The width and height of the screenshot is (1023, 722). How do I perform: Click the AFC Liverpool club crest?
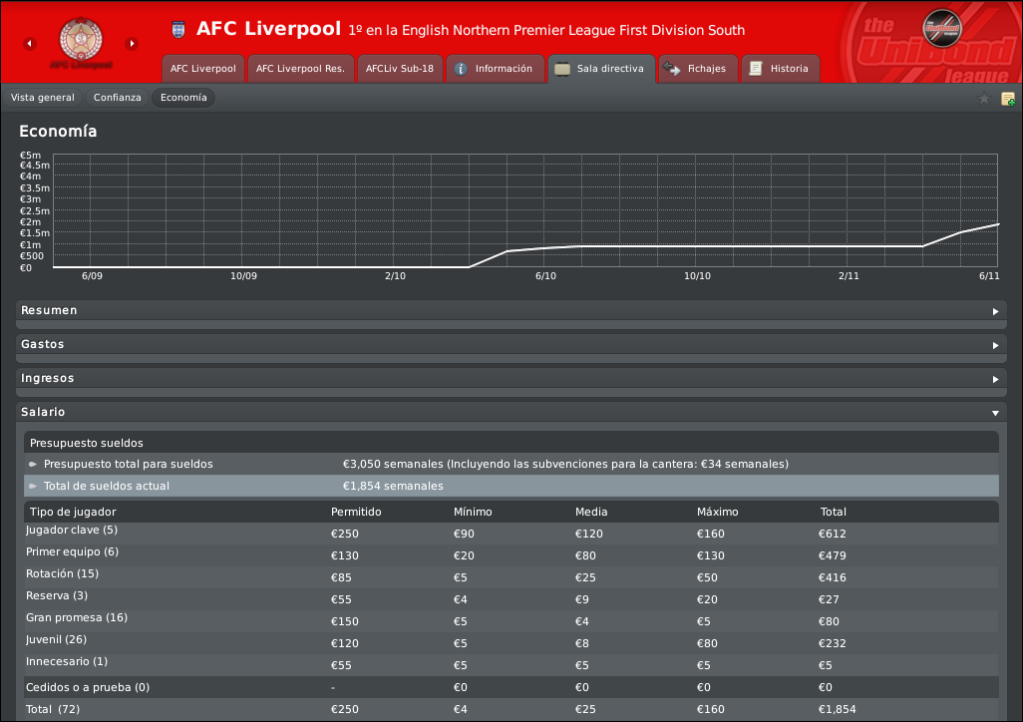click(x=81, y=40)
